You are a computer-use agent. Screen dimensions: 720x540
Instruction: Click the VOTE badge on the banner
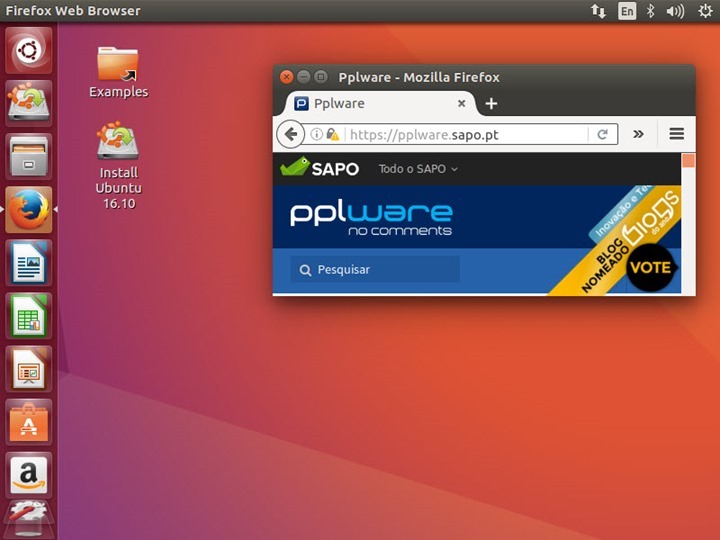[650, 268]
